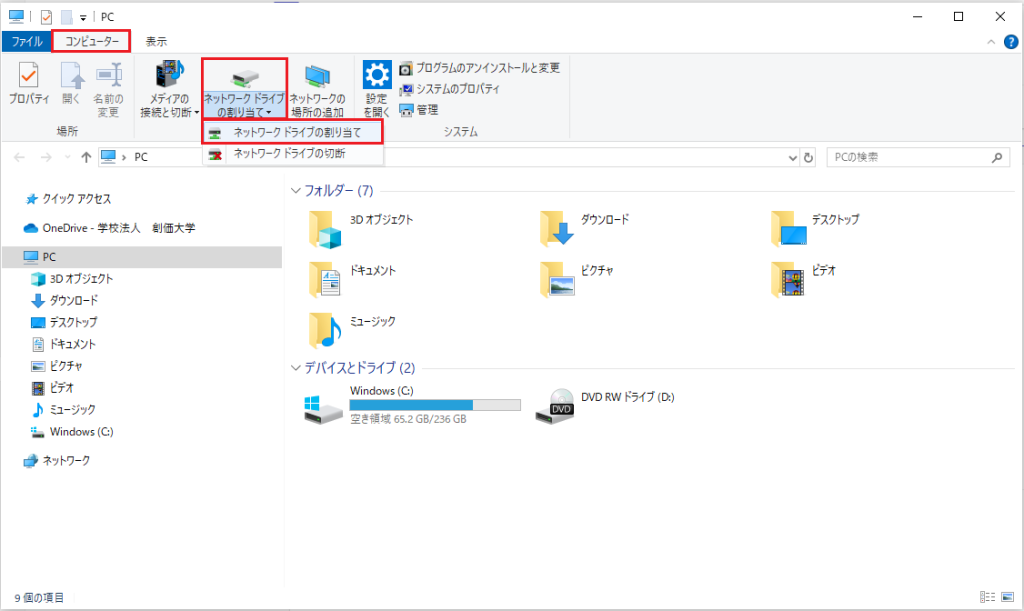
Task: Click the 管理 button
Action: pos(419,110)
